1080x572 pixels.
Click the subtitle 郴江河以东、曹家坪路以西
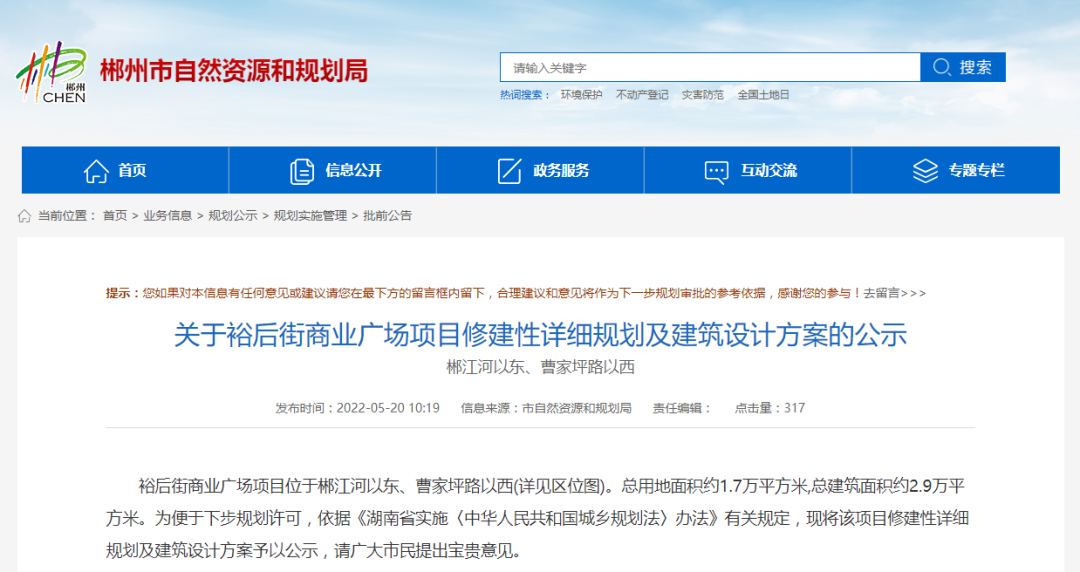pos(540,367)
